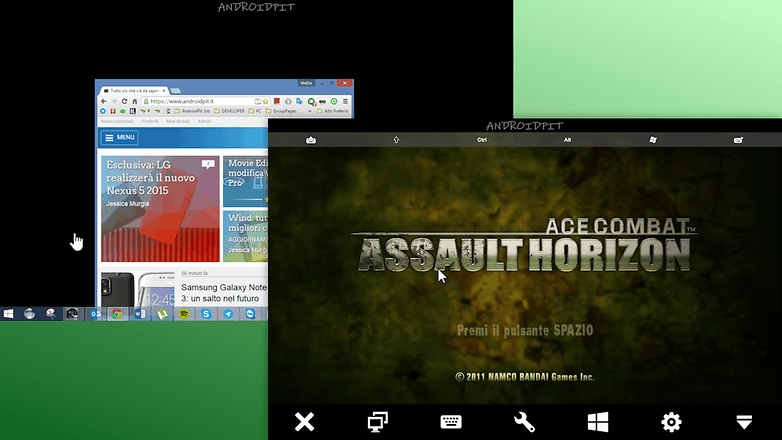The height and width of the screenshot is (440, 782).
Task: Open the 'Wind: tutte le migliori' article card
Action: (245, 236)
